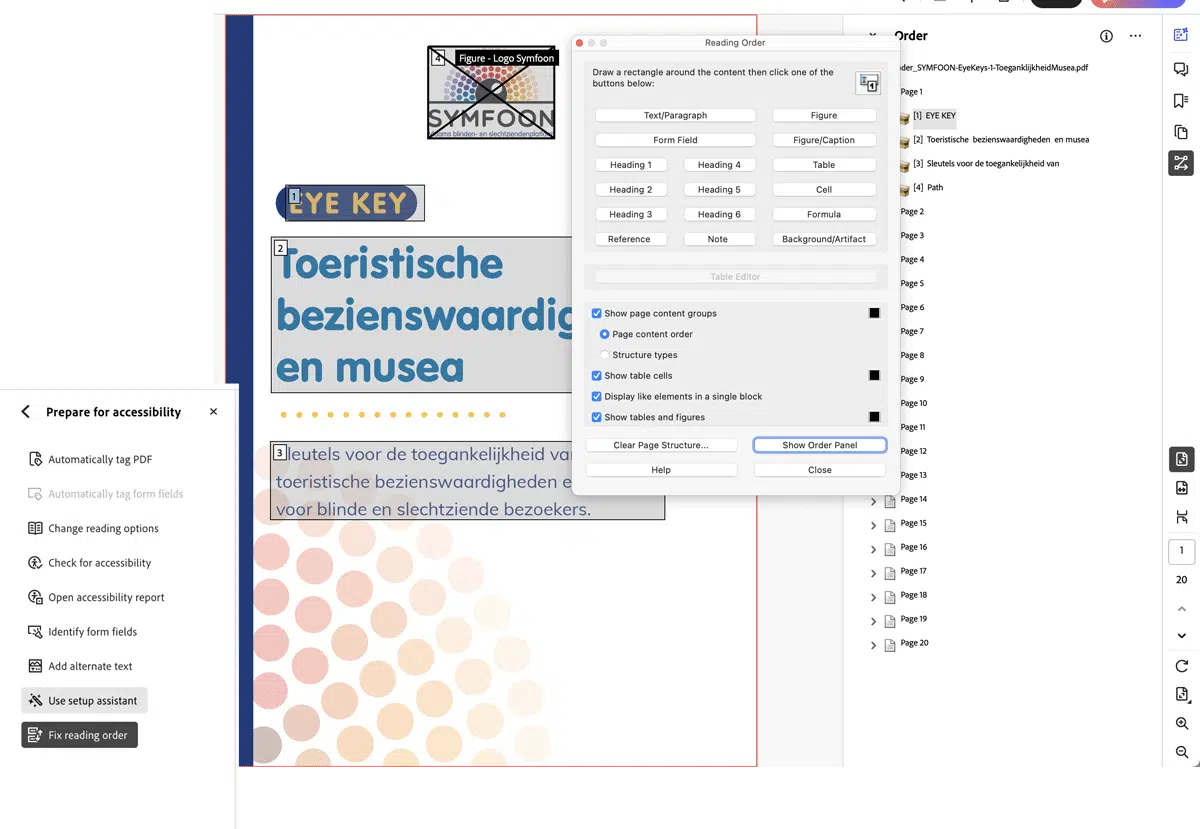This screenshot has height=829, width=1200.
Task: Go to previous page arrow
Action: pos(1181,608)
